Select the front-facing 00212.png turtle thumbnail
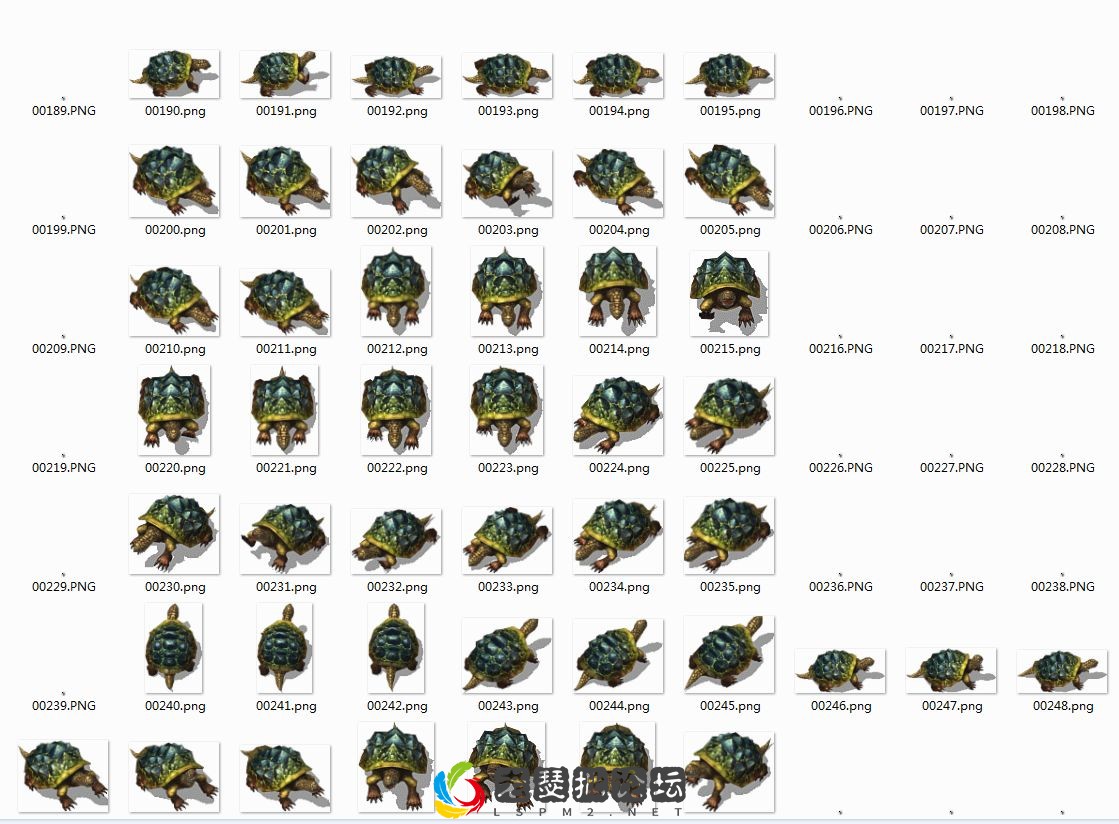Image resolution: width=1119 pixels, height=824 pixels. coord(396,291)
